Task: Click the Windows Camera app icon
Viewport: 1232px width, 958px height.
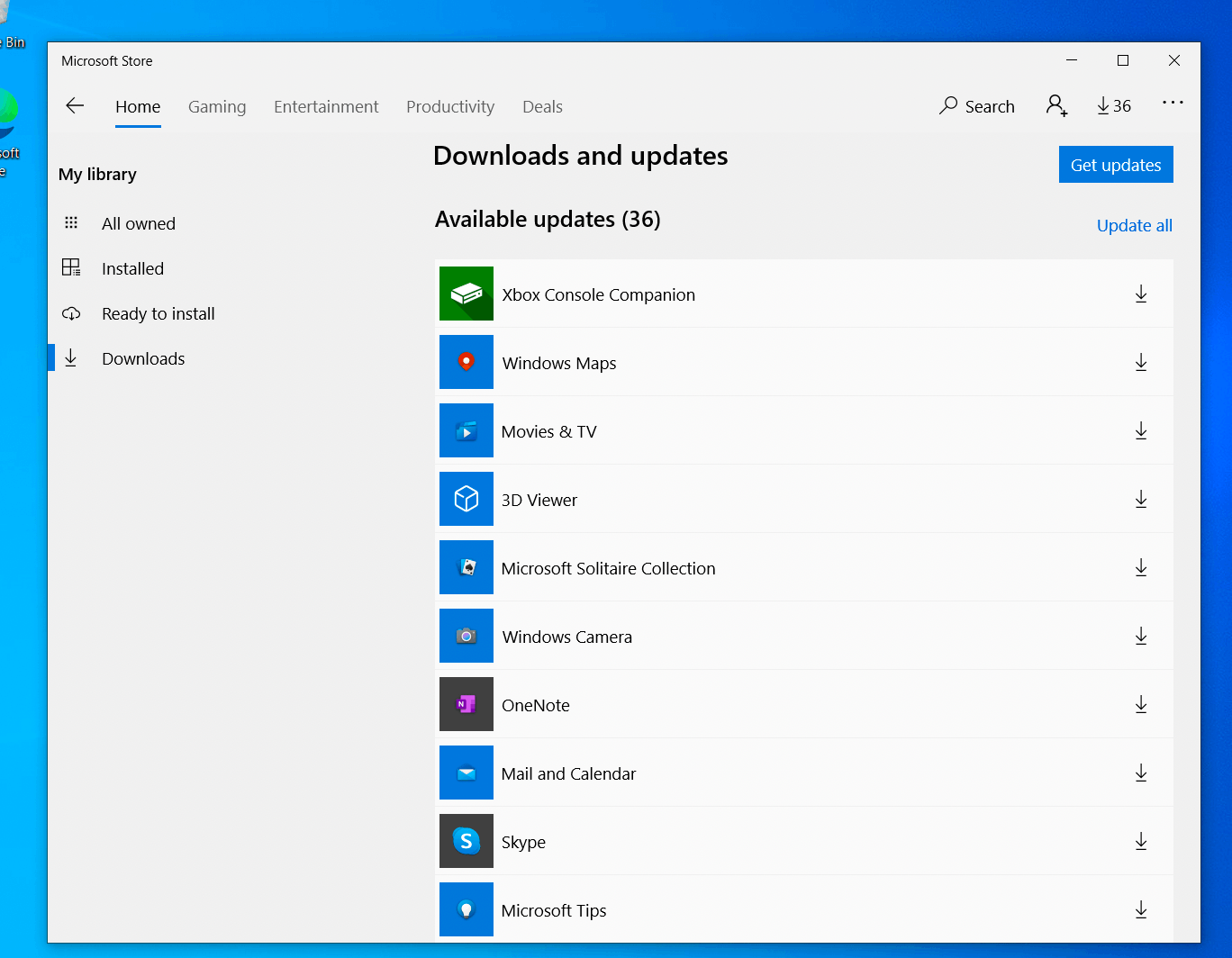Action: point(467,636)
